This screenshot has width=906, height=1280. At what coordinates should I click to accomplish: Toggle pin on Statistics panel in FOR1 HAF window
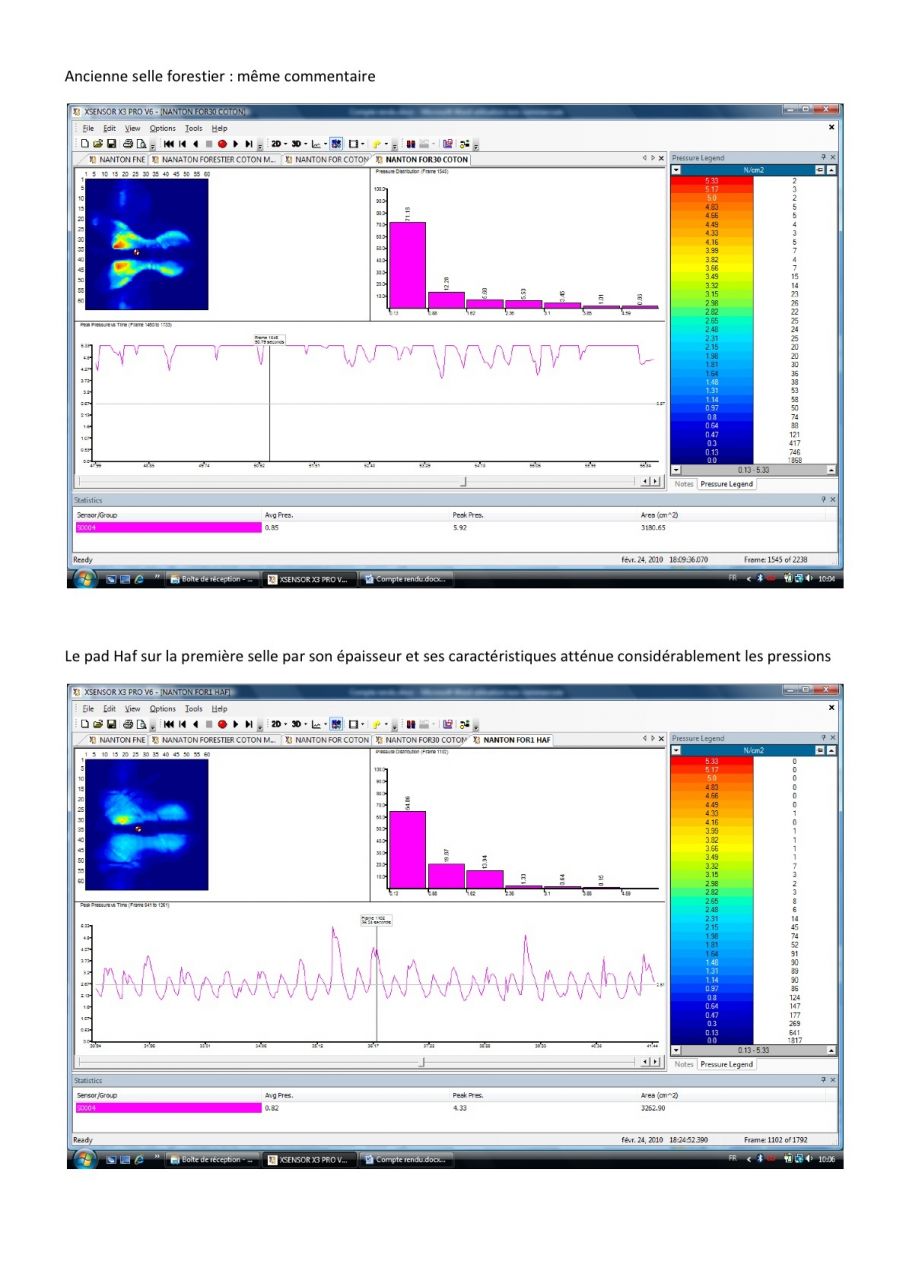coord(824,1081)
